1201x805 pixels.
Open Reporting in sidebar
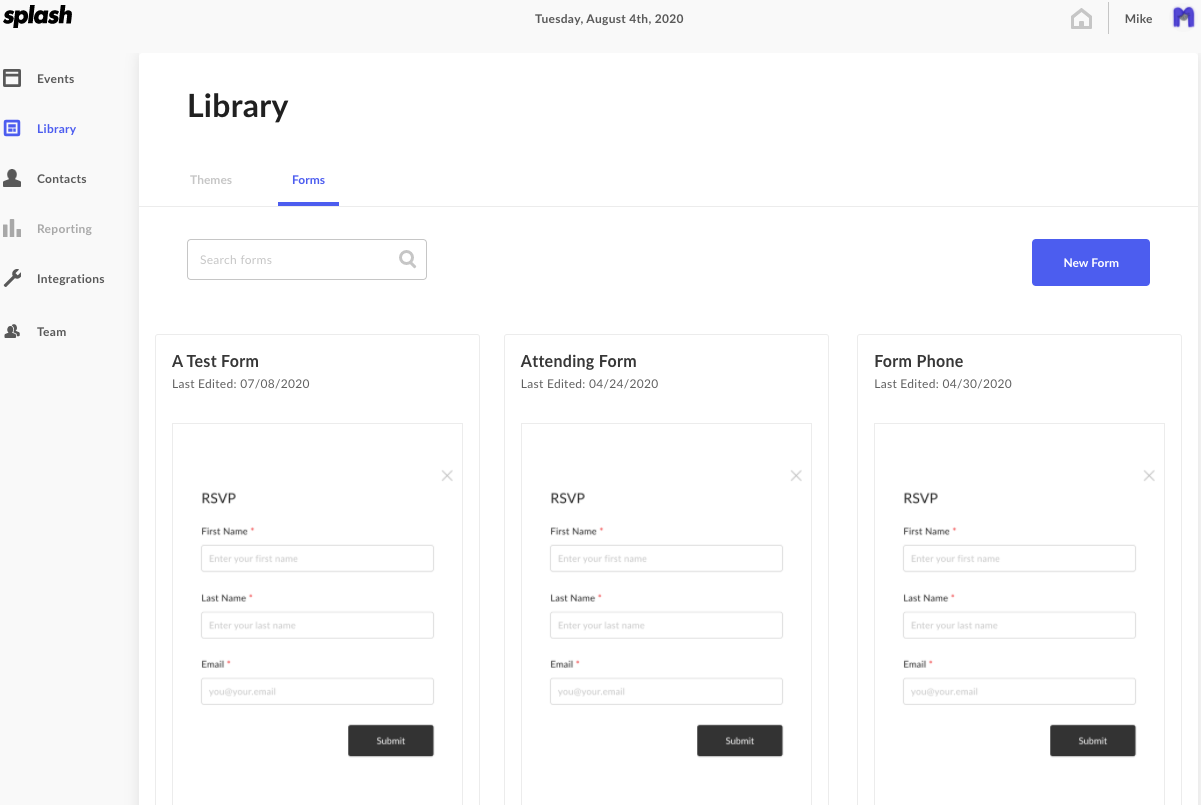64,229
